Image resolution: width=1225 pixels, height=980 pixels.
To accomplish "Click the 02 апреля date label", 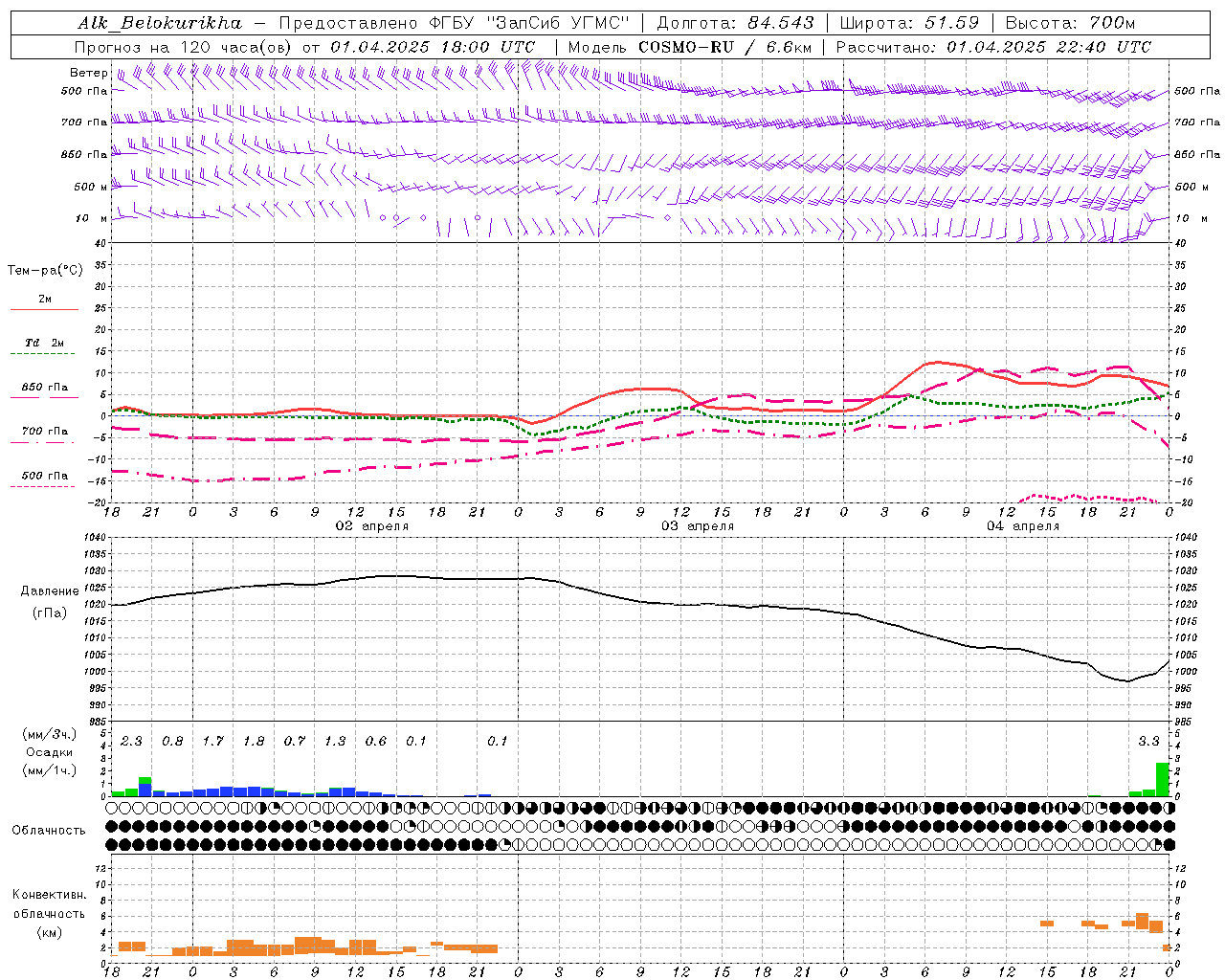I will (x=371, y=526).
